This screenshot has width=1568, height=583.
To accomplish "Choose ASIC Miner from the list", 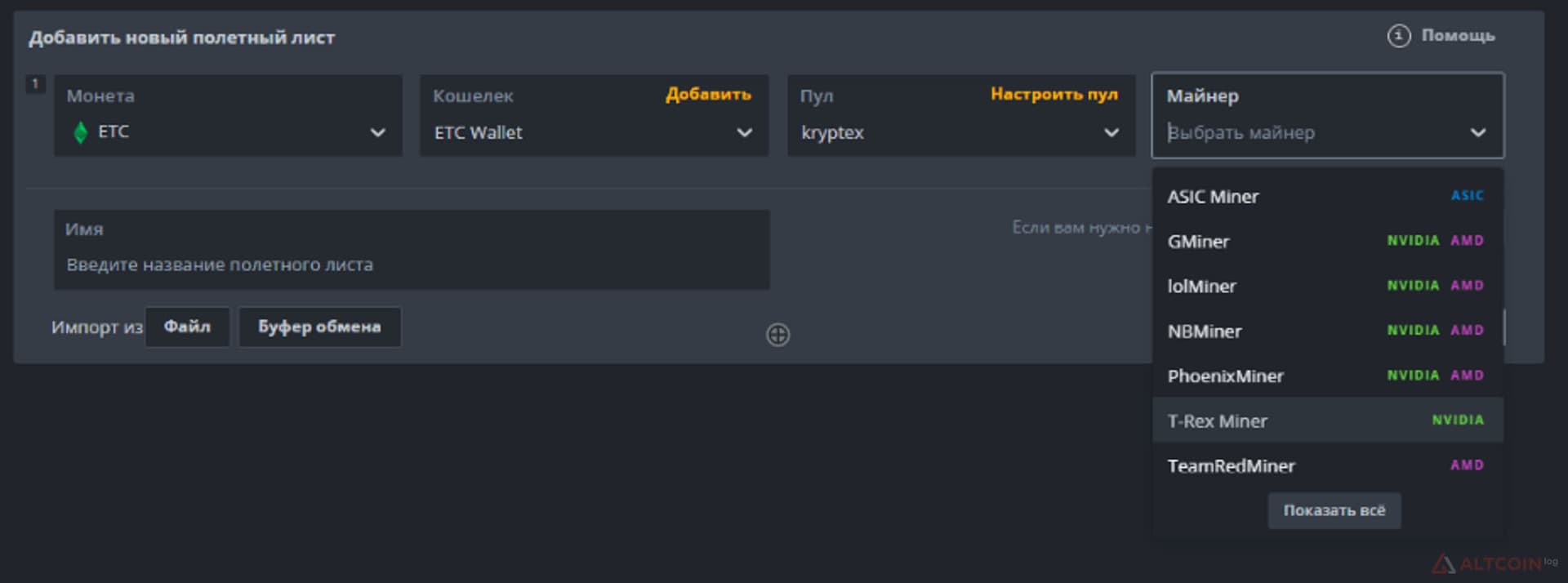I will click(1327, 197).
